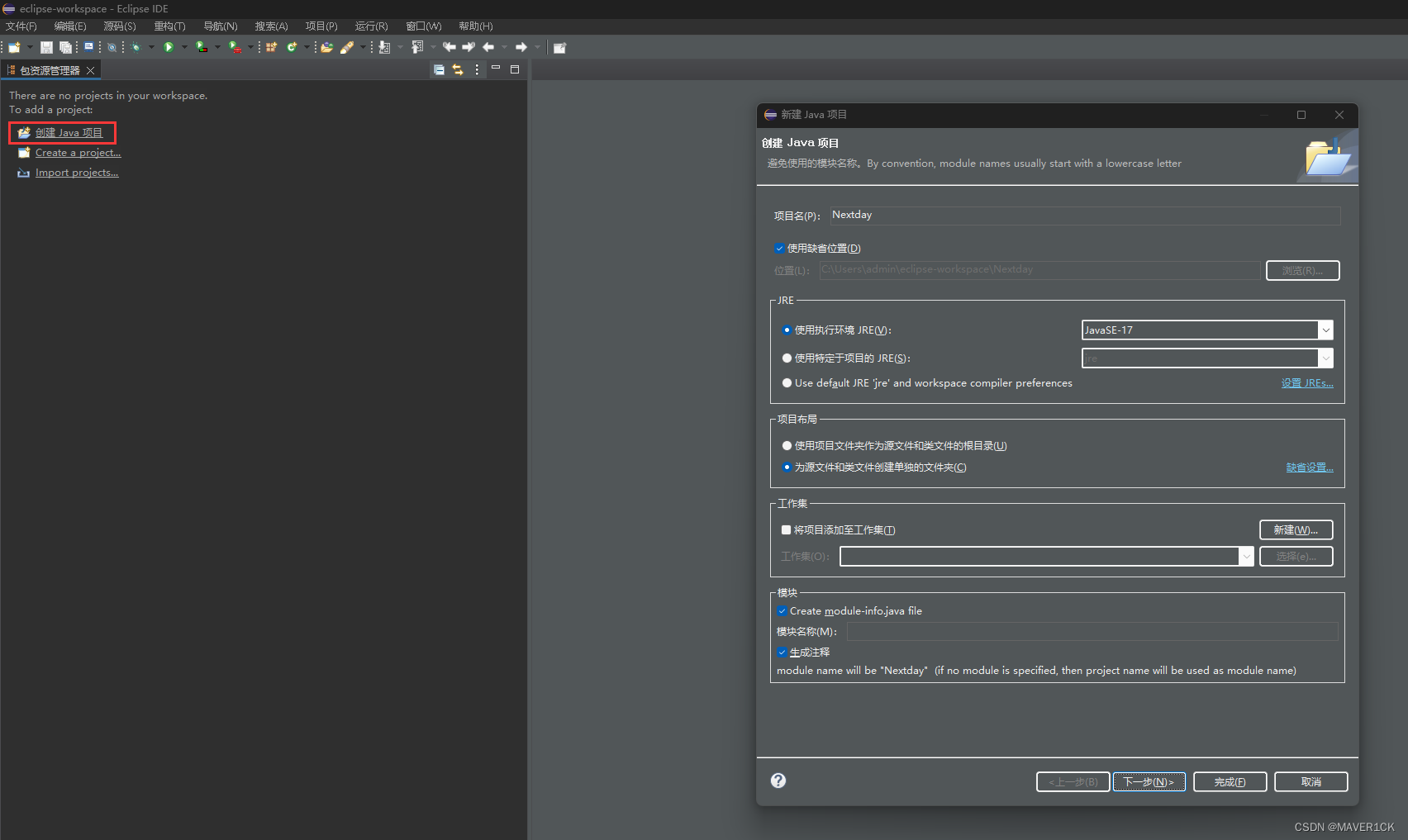
Task: Select 为源文件和类文件创建单独的文件夹 radio
Action: [x=787, y=467]
